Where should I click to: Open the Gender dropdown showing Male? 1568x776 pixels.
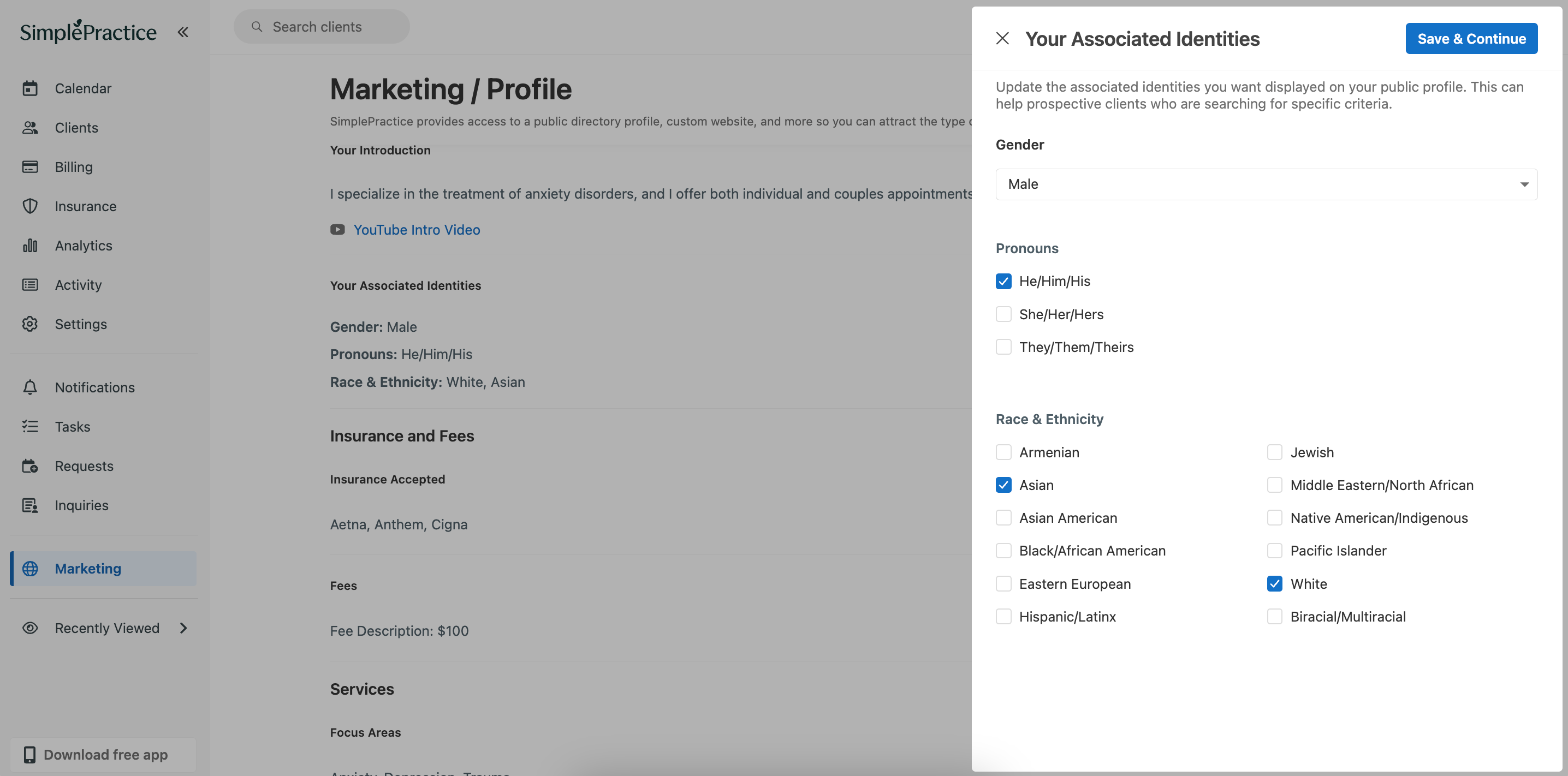1266,184
